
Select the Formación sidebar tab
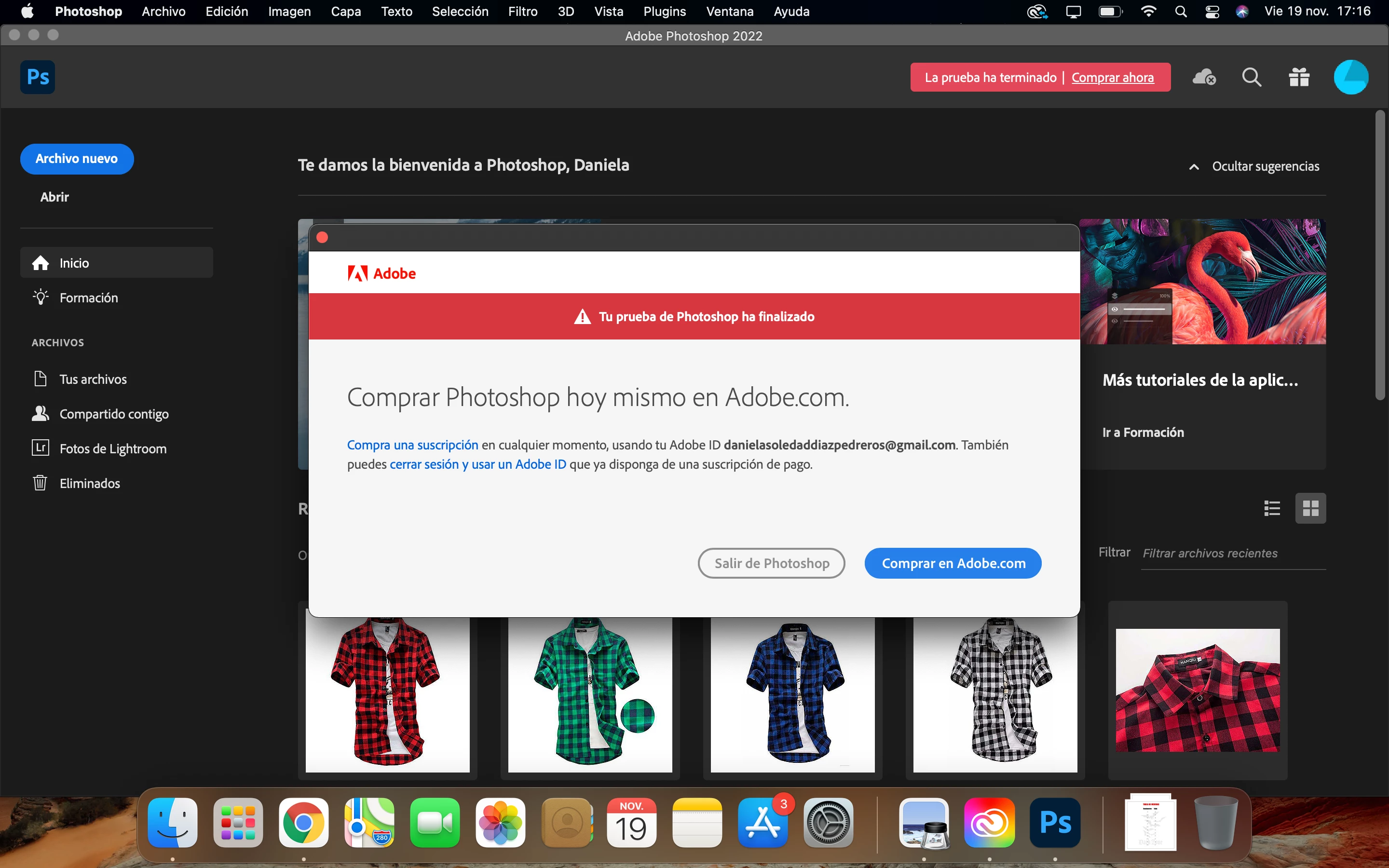[x=88, y=298]
